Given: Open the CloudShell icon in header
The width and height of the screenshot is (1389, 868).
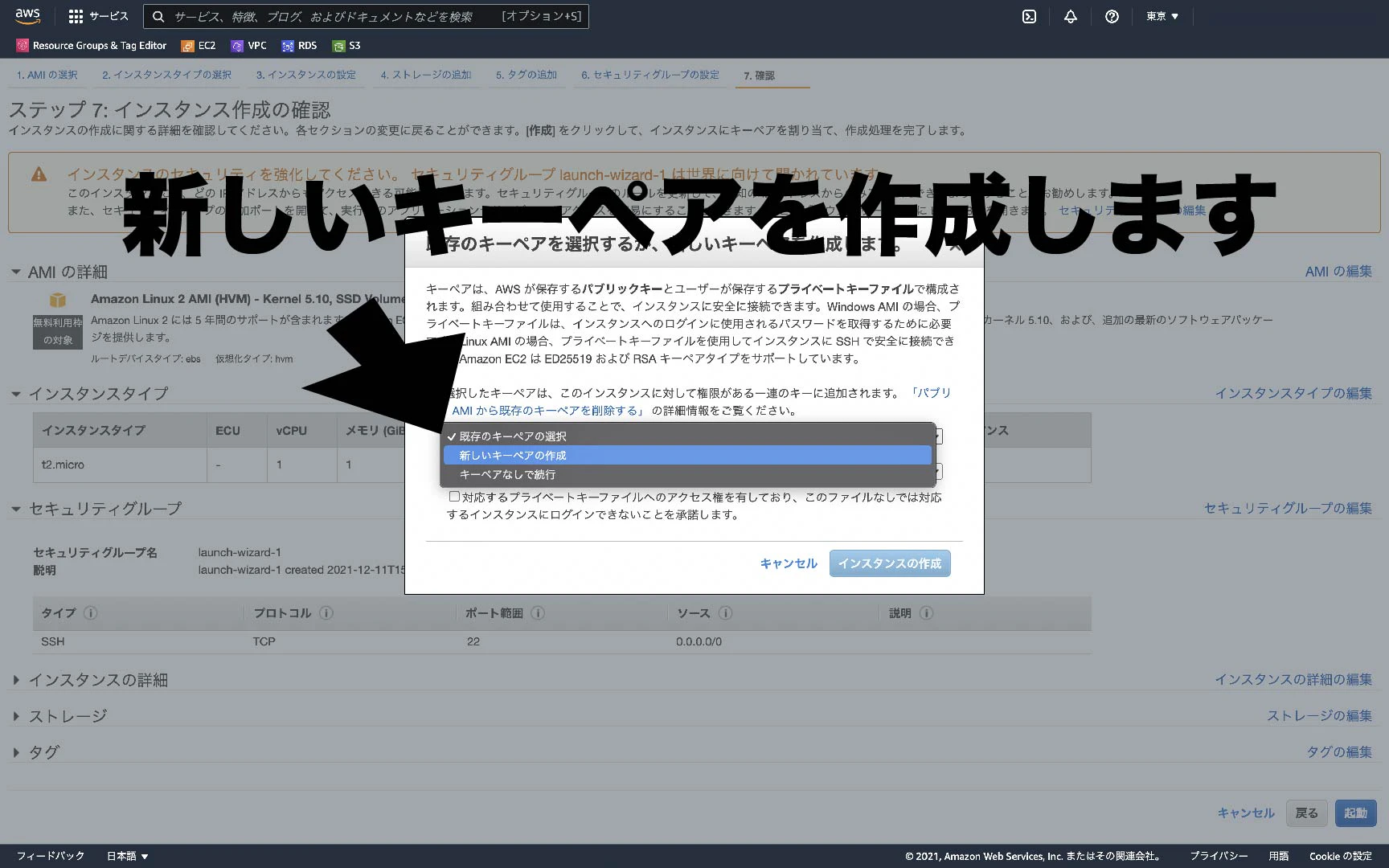Looking at the screenshot, I should click(x=1029, y=16).
